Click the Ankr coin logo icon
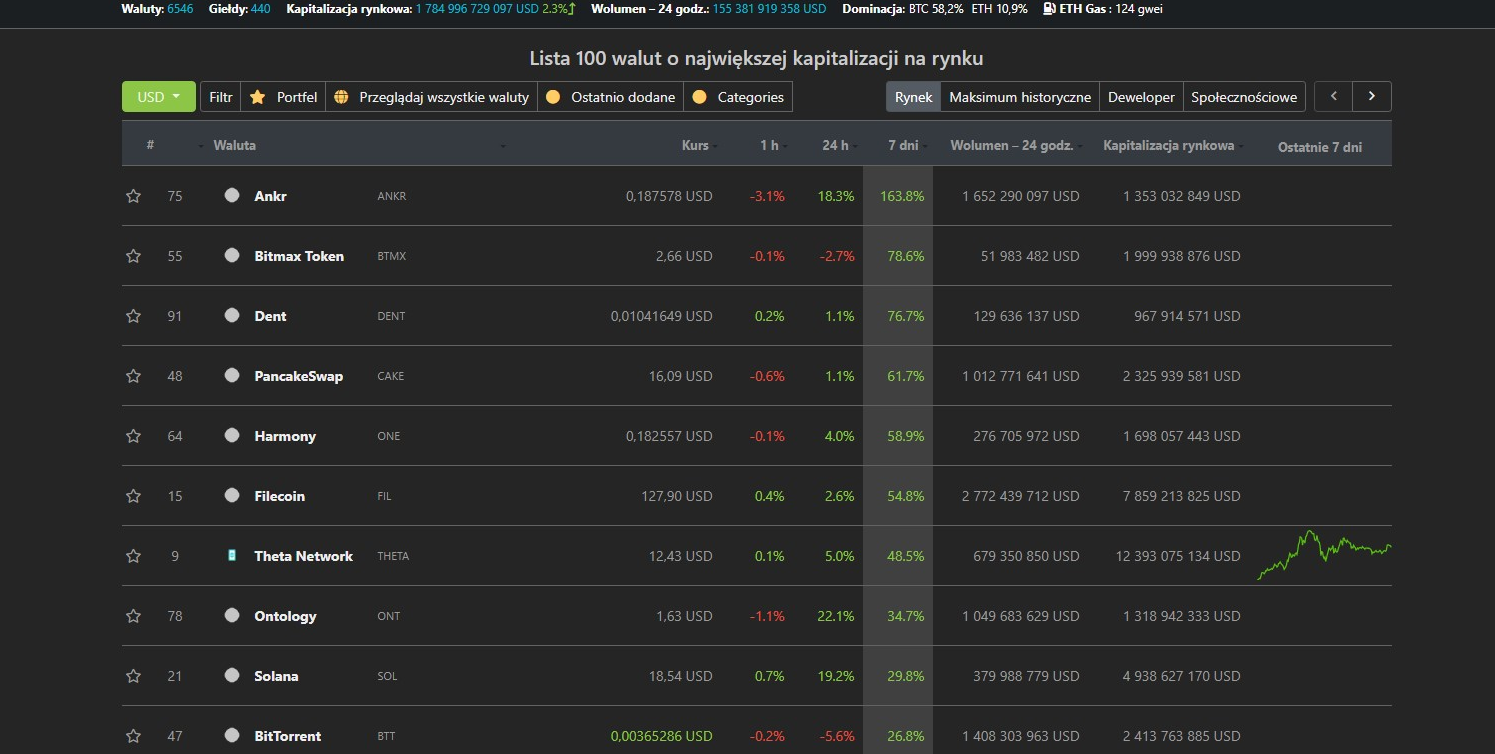 [x=232, y=195]
